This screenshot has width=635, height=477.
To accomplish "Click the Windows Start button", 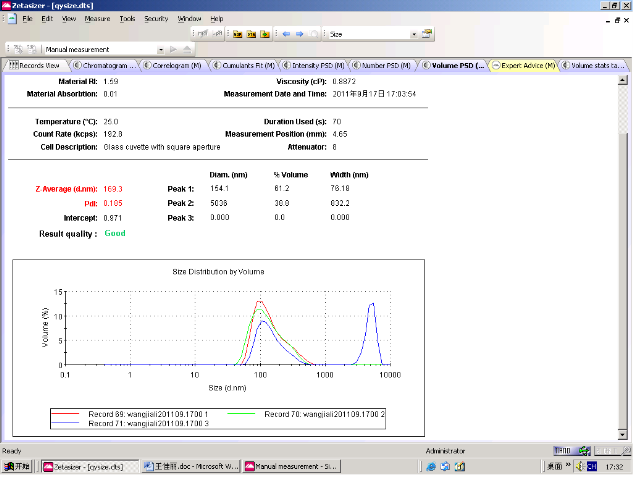I will 20,467.
